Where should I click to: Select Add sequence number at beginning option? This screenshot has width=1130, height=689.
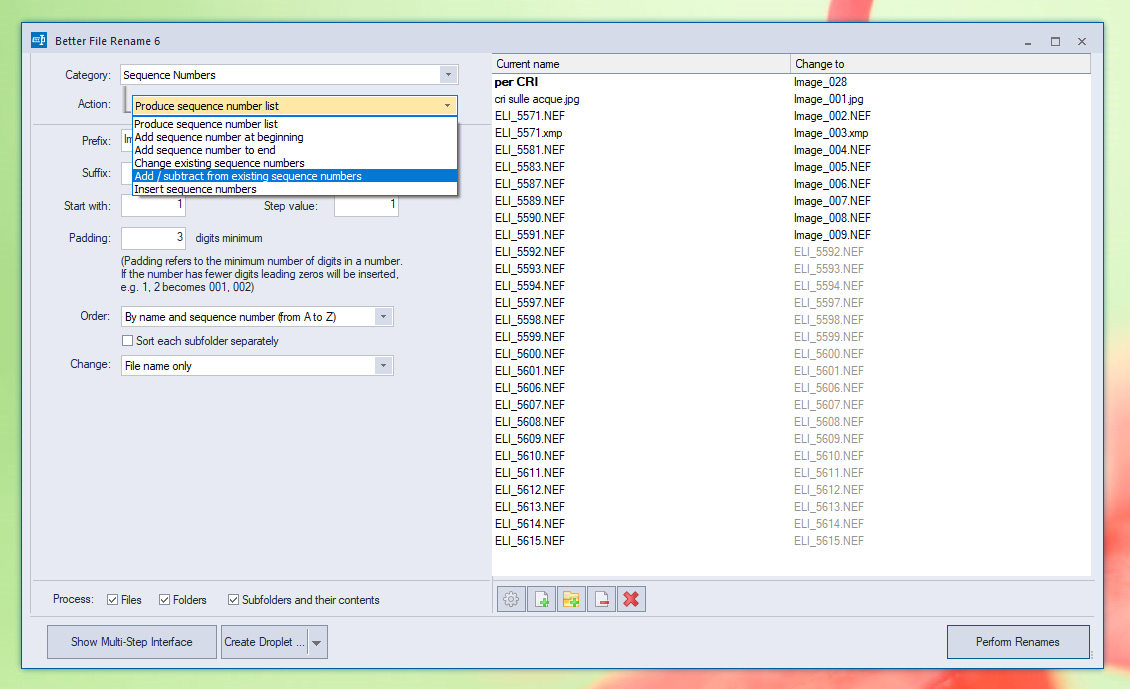point(219,137)
